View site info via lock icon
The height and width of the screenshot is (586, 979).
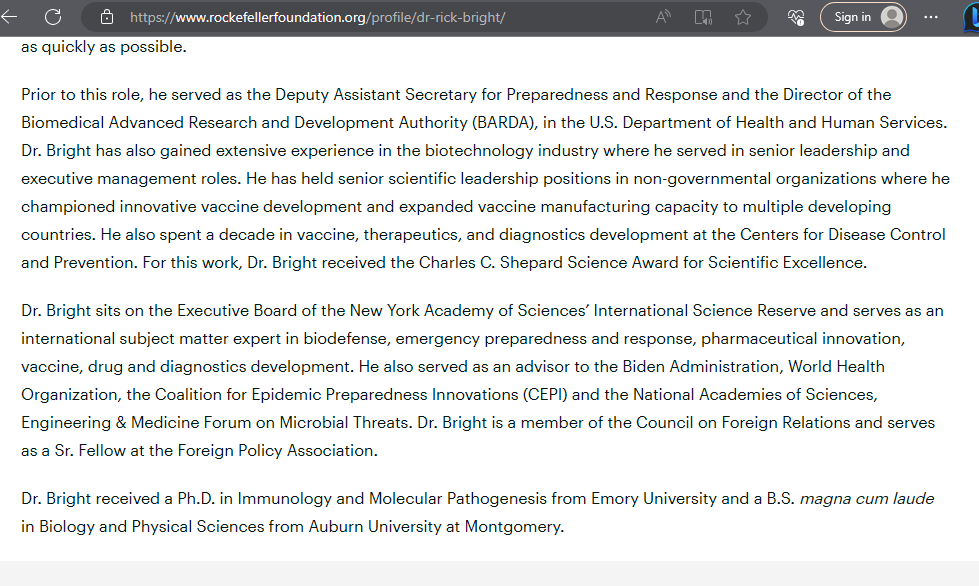coord(107,17)
